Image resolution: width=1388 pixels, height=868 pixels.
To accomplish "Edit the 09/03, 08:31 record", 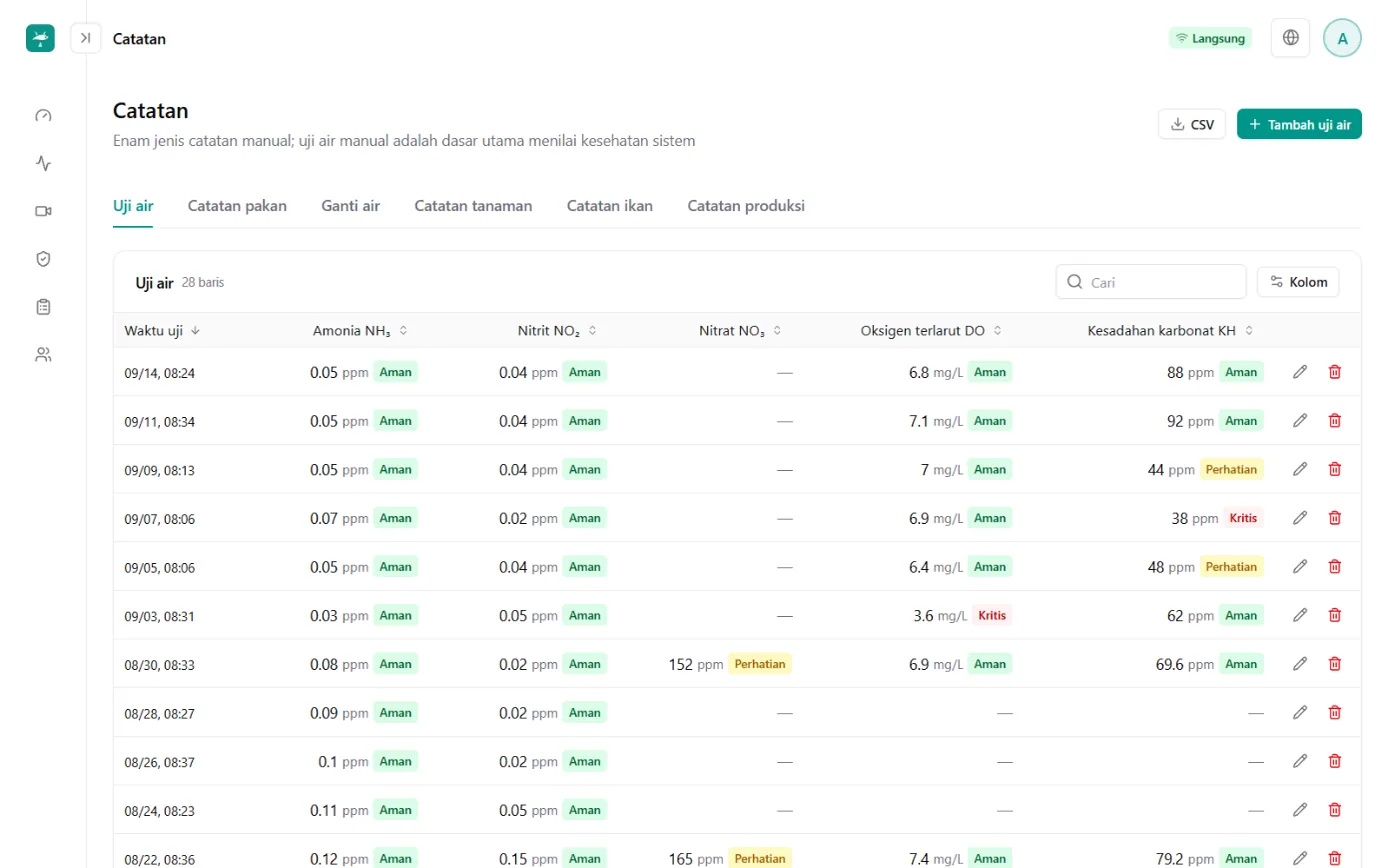I will pyautogui.click(x=1300, y=615).
